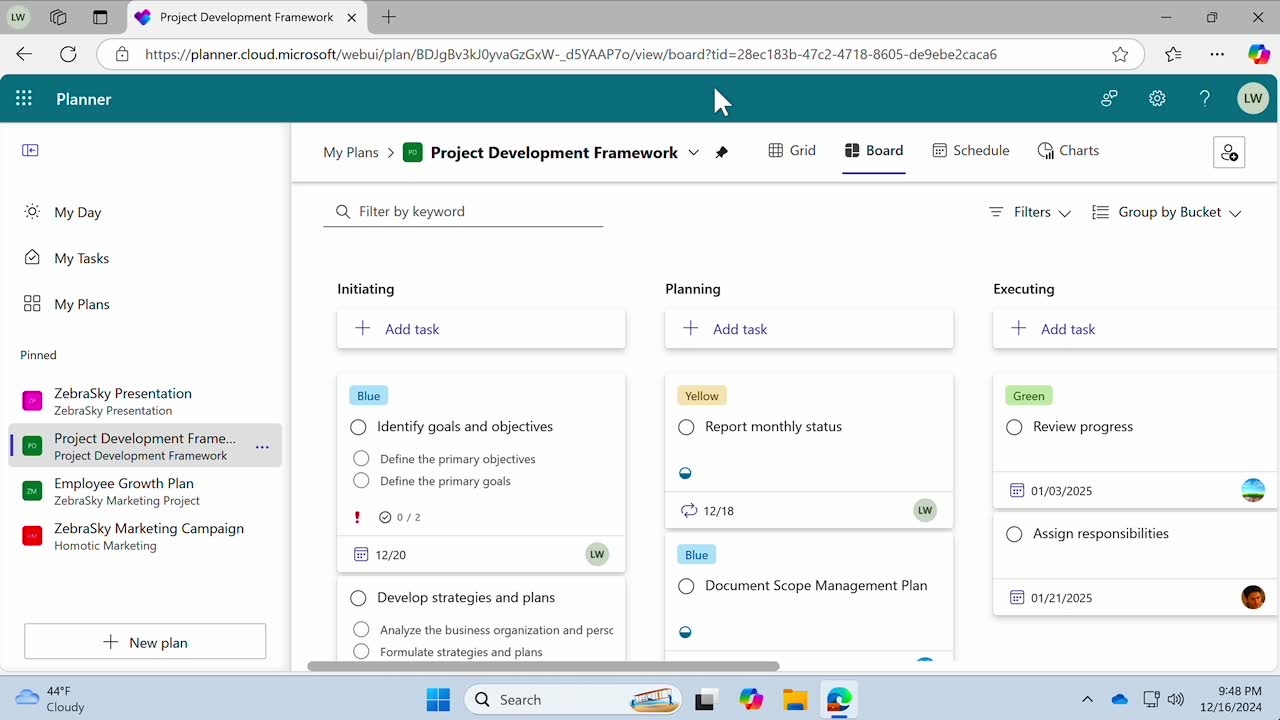The height and width of the screenshot is (720, 1280).
Task: Add task in the Planning bucket
Action: pyautogui.click(x=808, y=329)
